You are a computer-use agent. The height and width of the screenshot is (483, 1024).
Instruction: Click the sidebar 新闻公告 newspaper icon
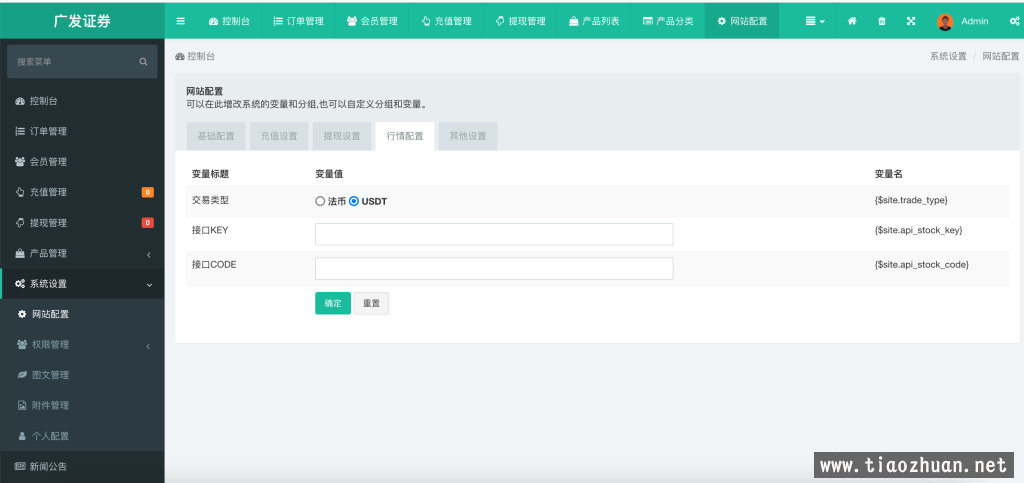point(20,466)
